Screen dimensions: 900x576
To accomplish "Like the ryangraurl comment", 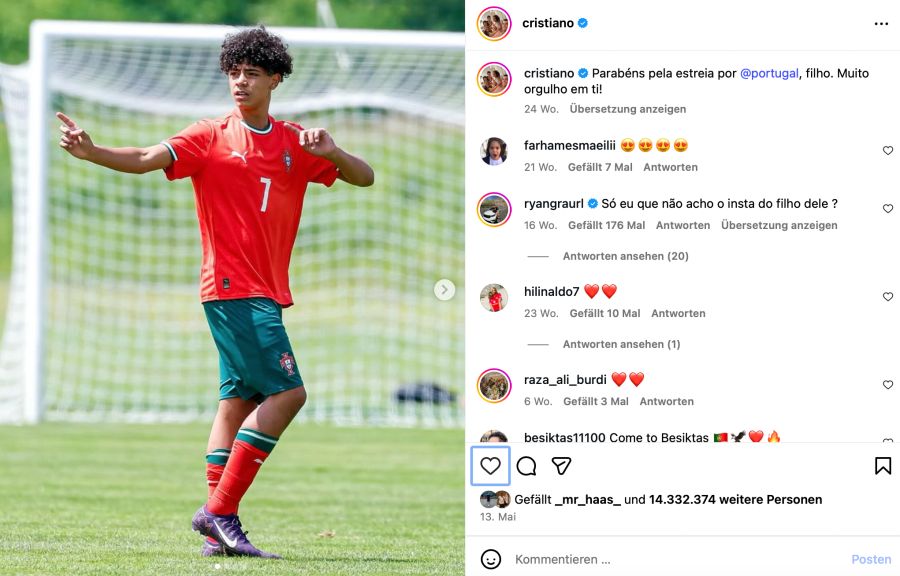I will coord(887,208).
